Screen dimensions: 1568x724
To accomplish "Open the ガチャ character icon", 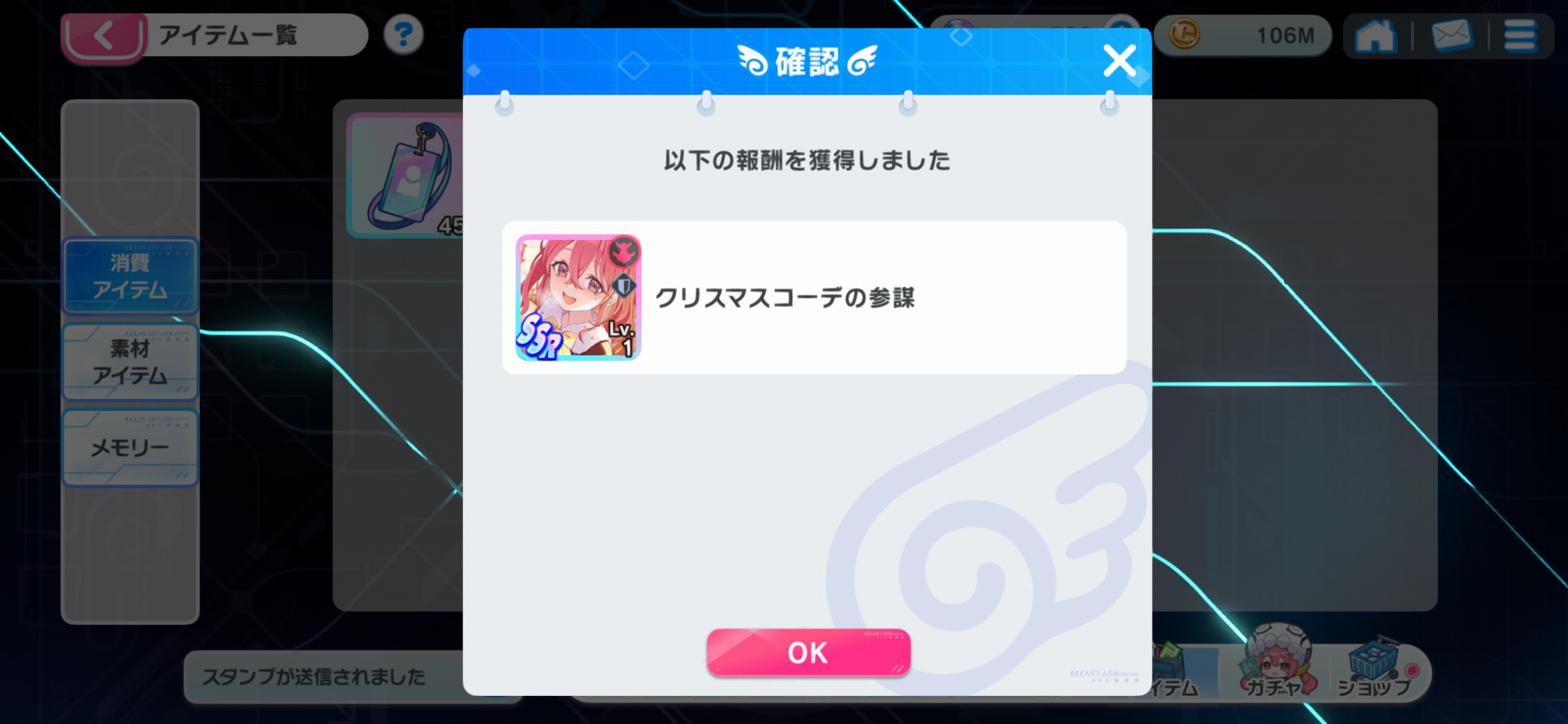I will (1278, 660).
